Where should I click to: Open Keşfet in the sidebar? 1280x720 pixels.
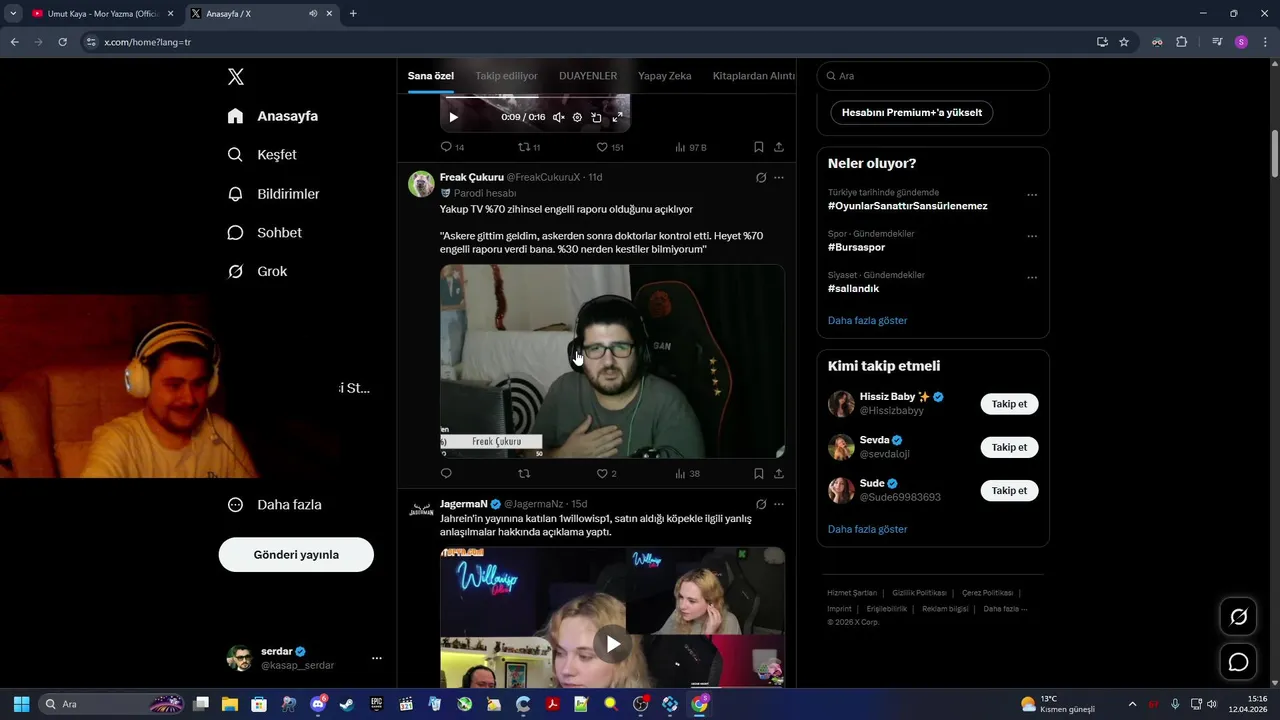[262, 155]
